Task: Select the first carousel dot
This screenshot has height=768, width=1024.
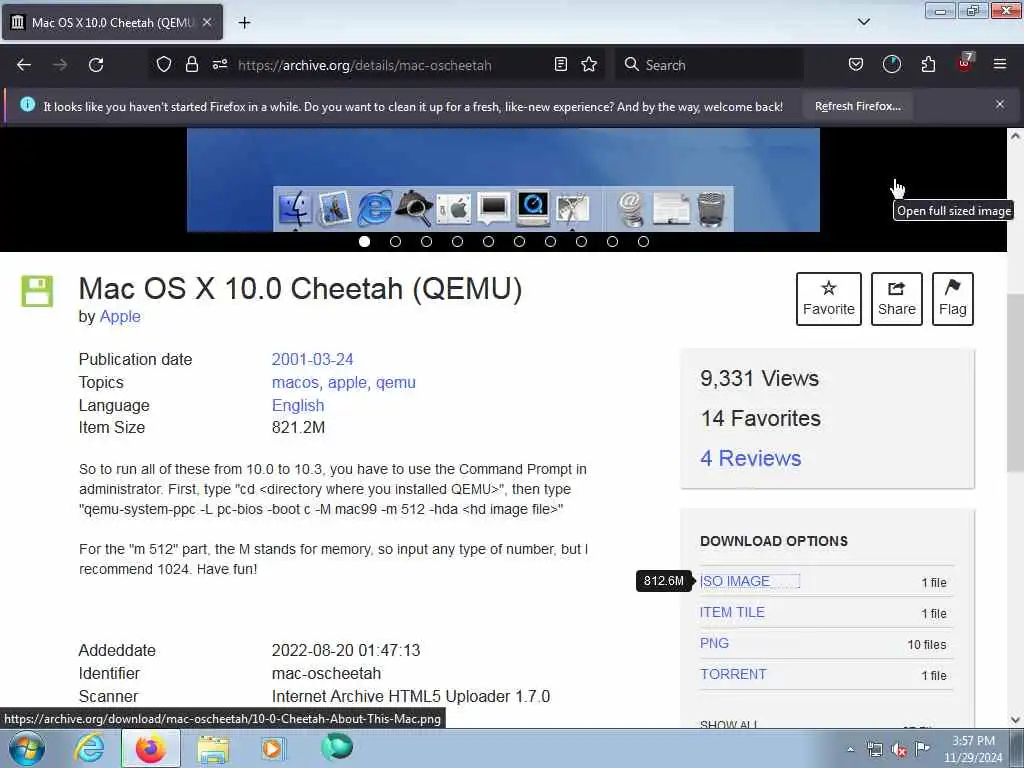Action: pos(364,242)
